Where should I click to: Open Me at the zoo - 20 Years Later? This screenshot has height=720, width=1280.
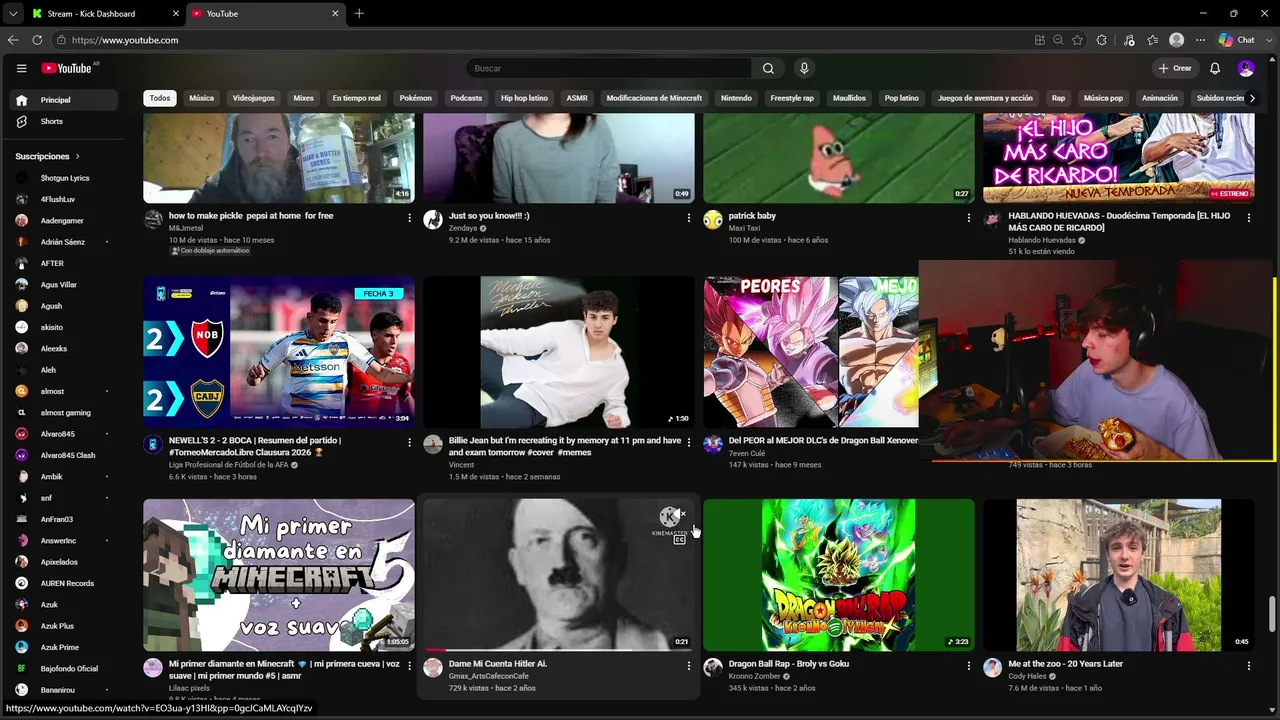tap(1066, 663)
